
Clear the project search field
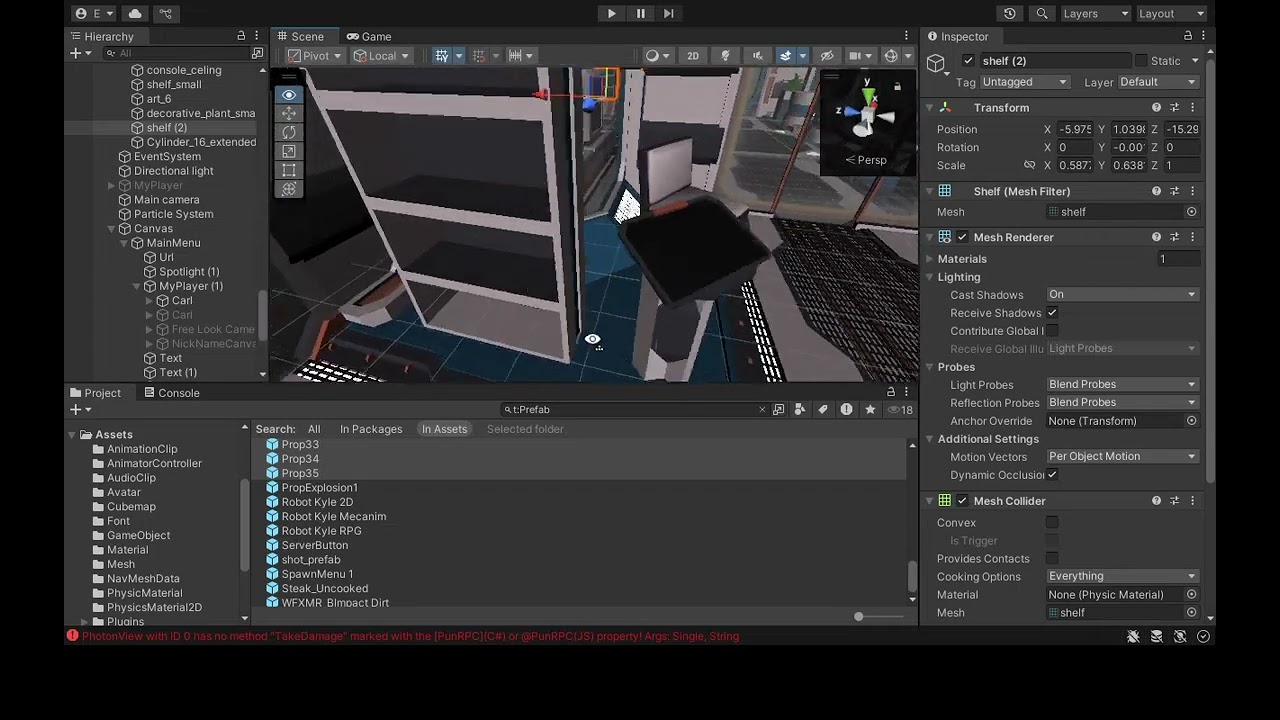(x=762, y=410)
